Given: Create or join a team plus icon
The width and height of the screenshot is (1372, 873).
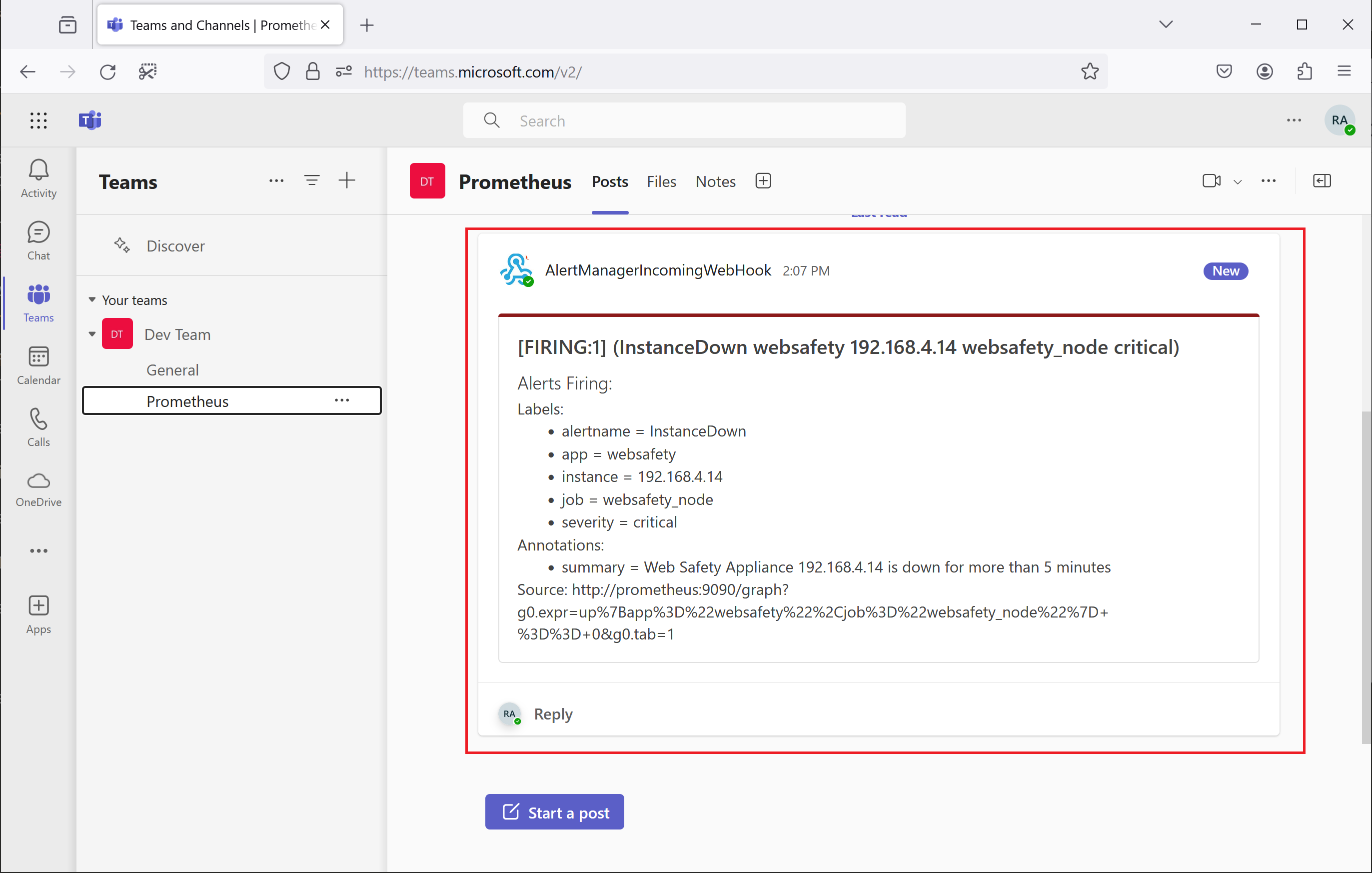Looking at the screenshot, I should pos(346,180).
